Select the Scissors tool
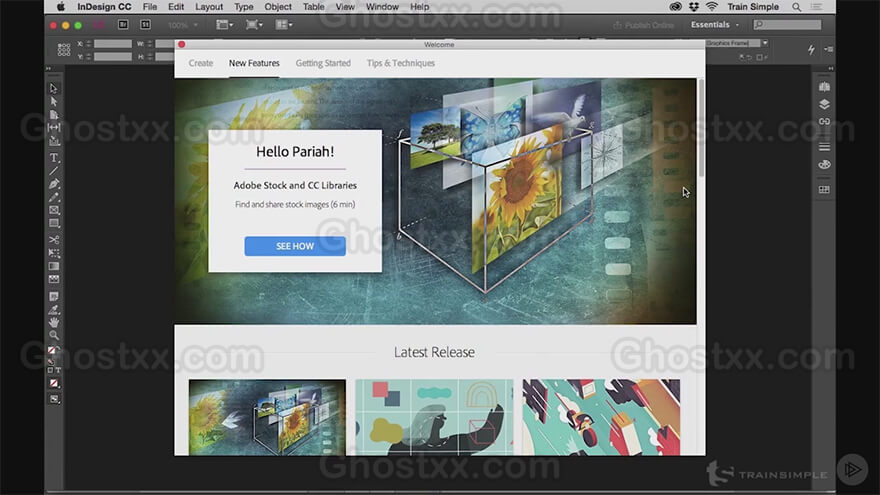The image size is (880, 495). (x=54, y=240)
